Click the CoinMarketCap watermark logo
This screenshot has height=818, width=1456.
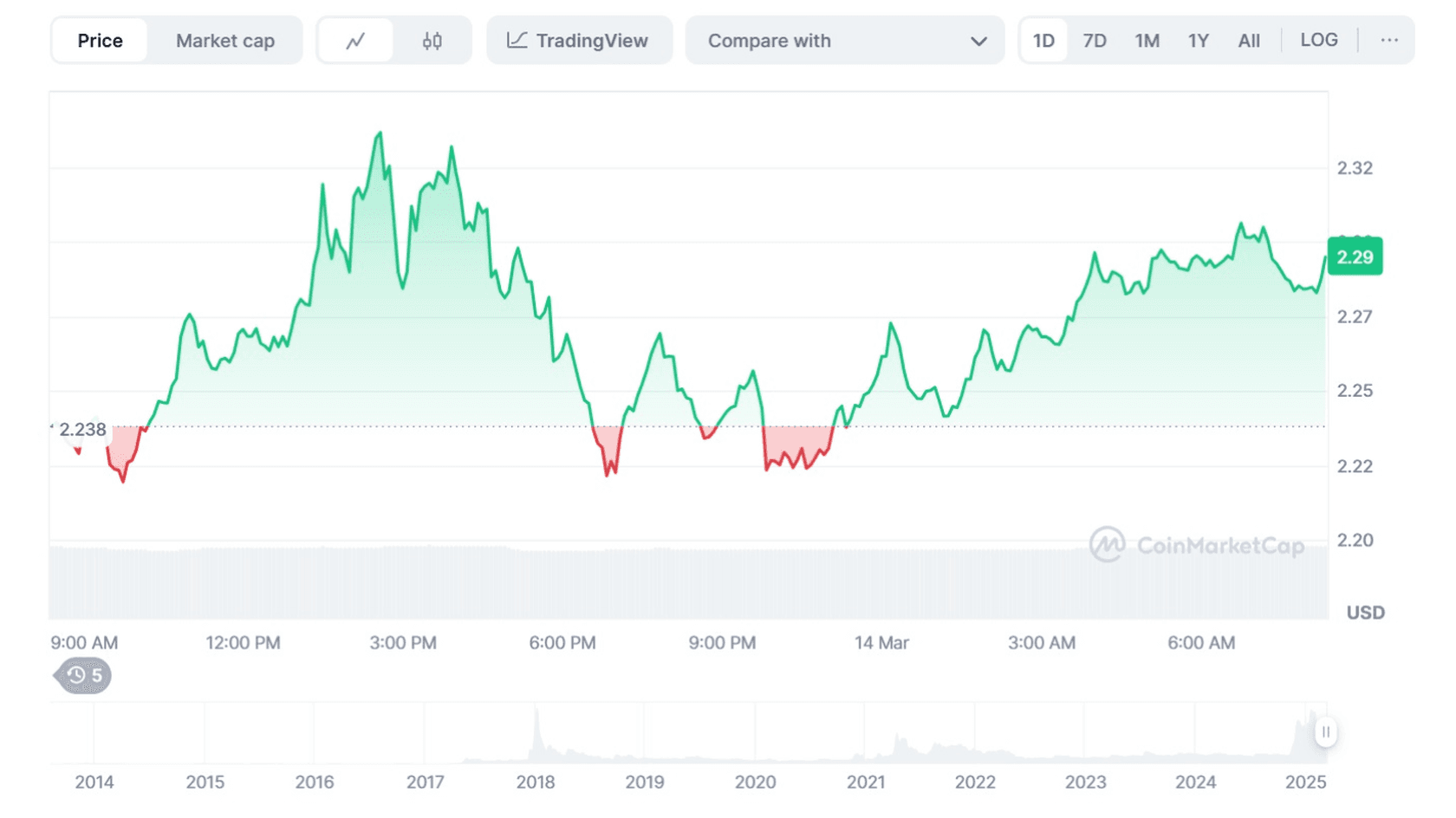[x=1196, y=545]
